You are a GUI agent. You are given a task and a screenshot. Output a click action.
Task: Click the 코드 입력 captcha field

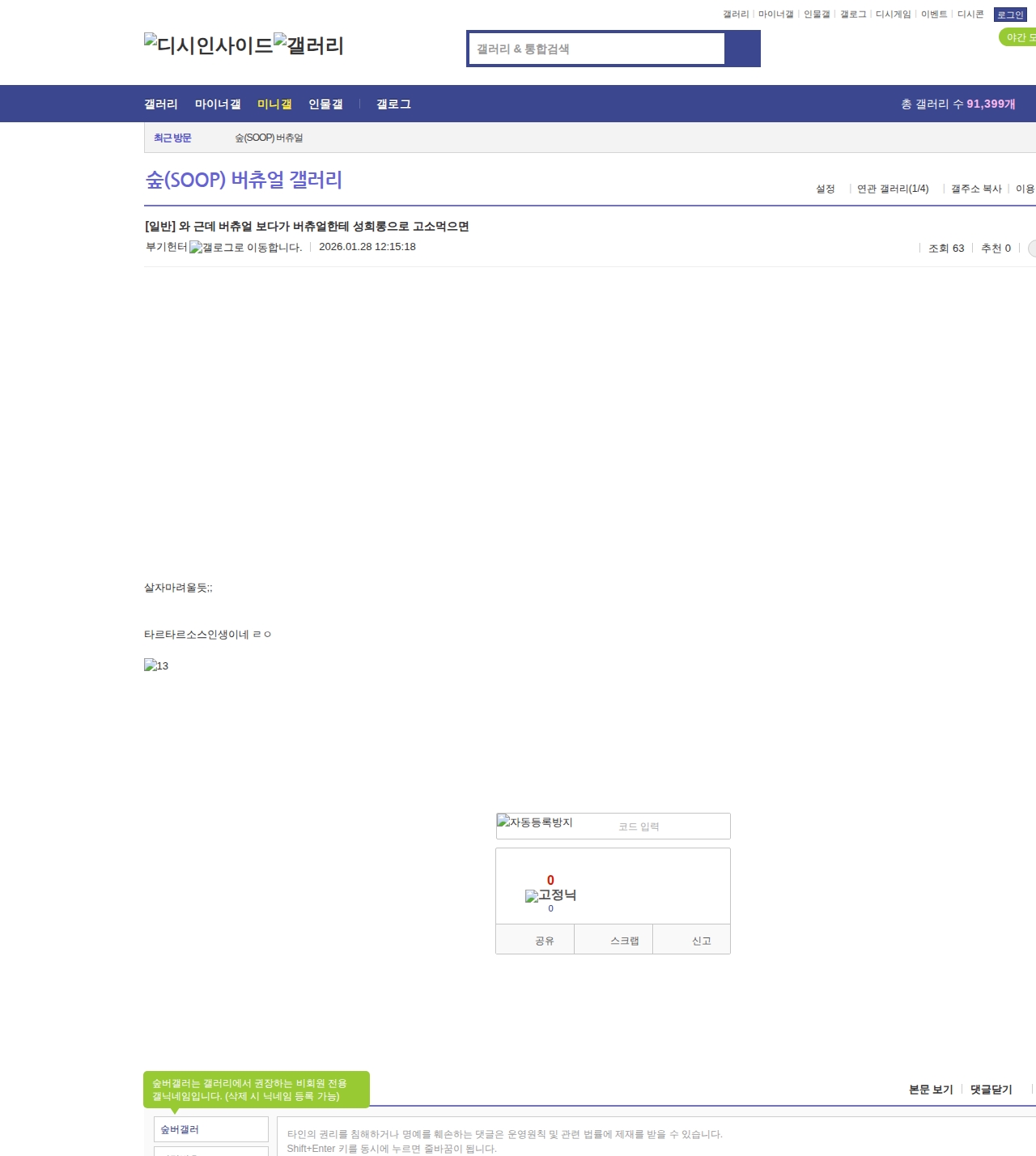(x=670, y=827)
